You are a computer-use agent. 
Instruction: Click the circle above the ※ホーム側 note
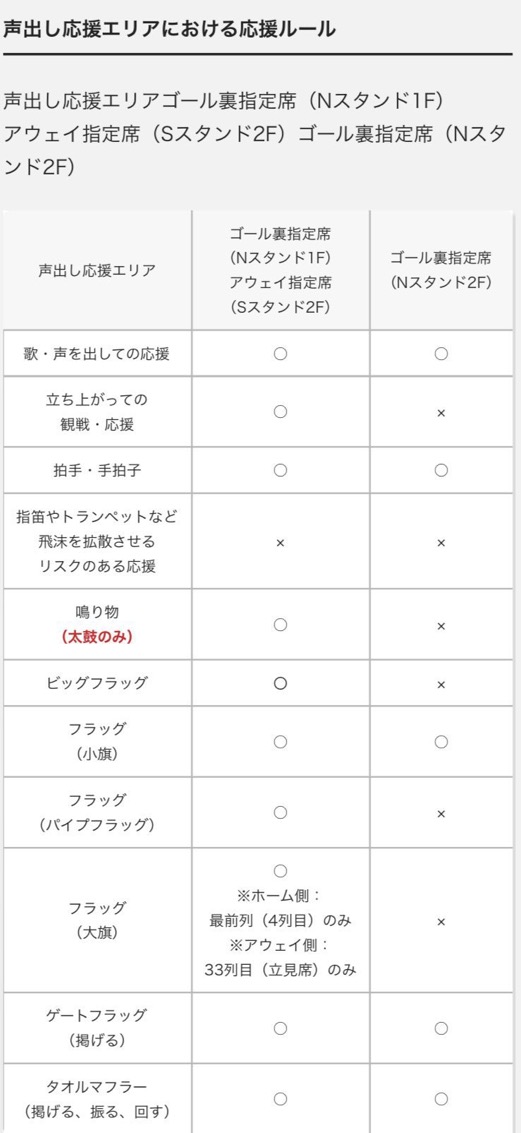tap(280, 871)
